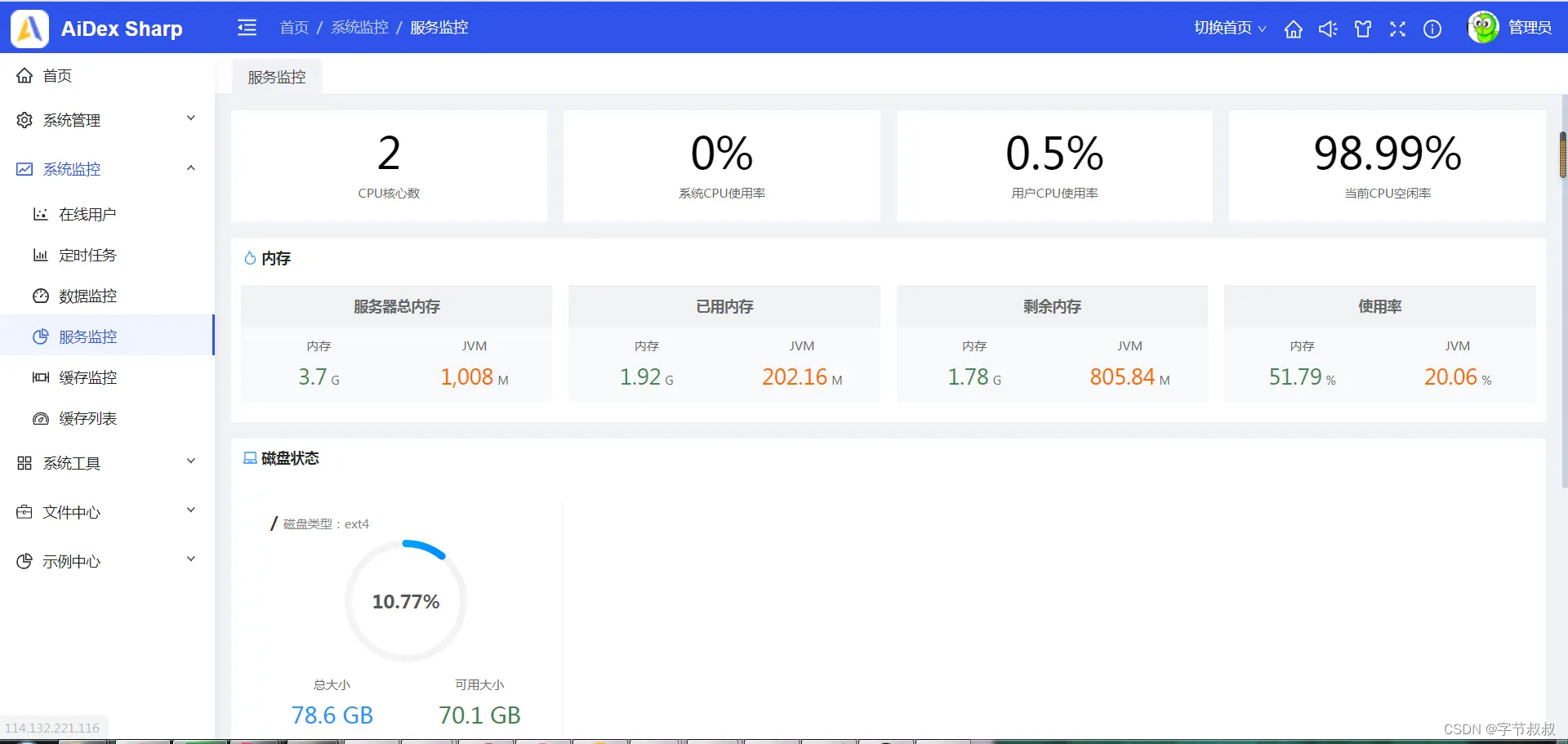Open announcements via the speaker icon

pos(1328,29)
